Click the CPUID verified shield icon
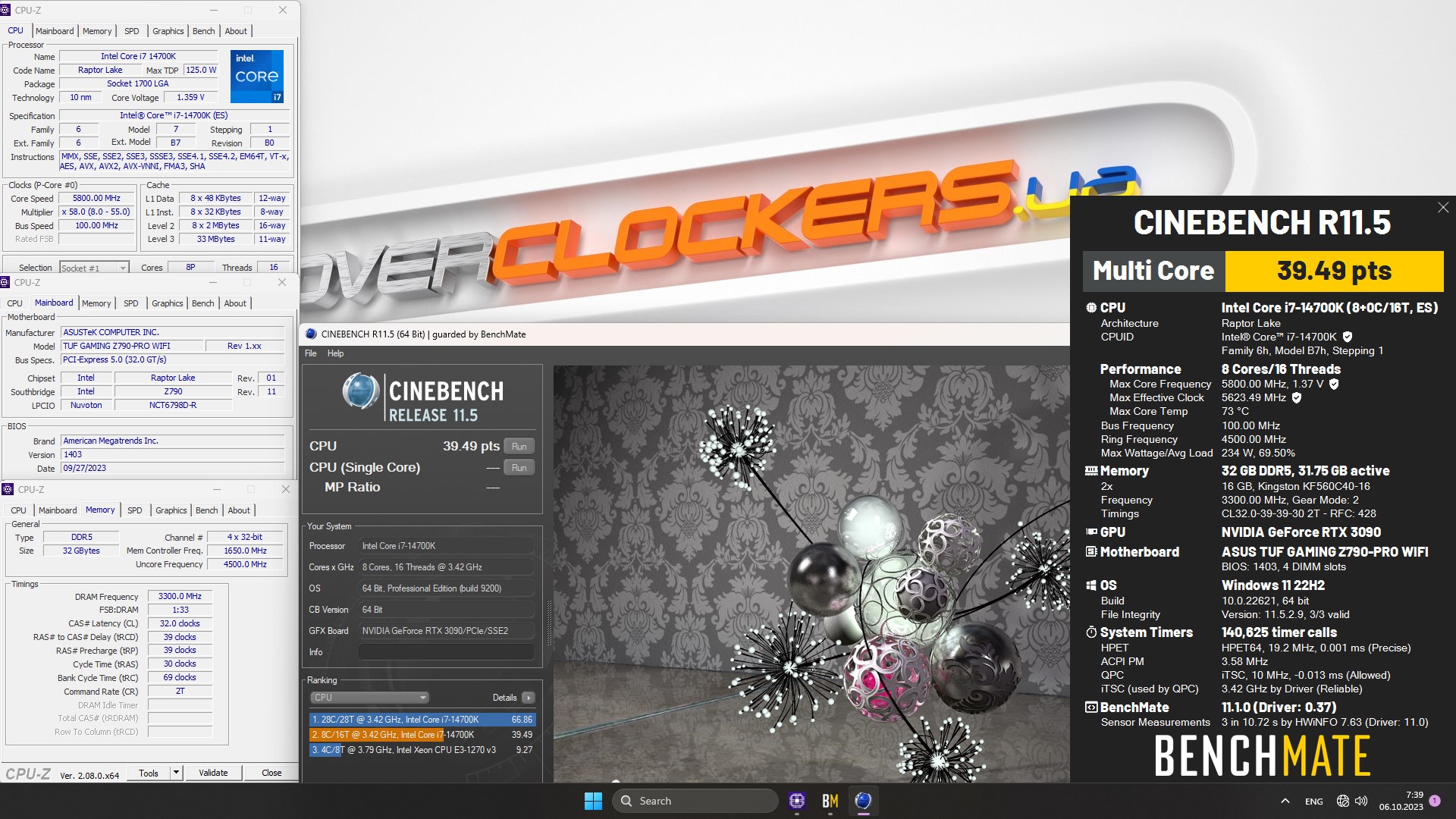 click(1348, 337)
